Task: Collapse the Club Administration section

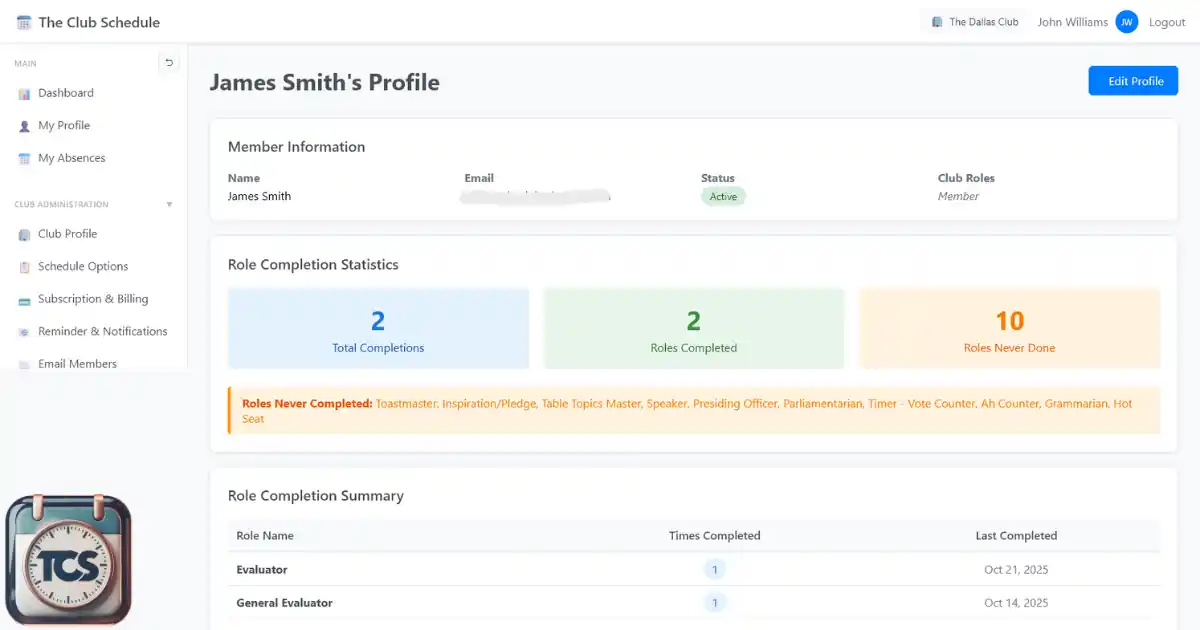Action: pyautogui.click(x=169, y=205)
